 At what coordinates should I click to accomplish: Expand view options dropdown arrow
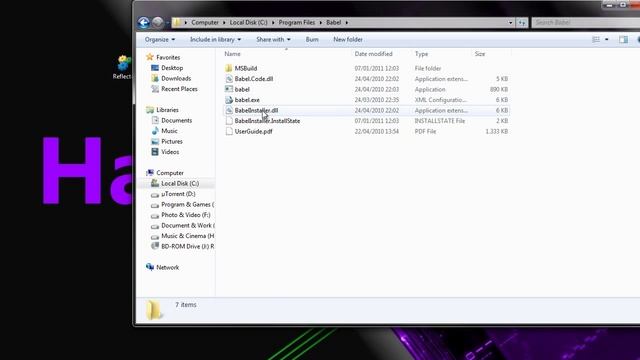pos(607,40)
